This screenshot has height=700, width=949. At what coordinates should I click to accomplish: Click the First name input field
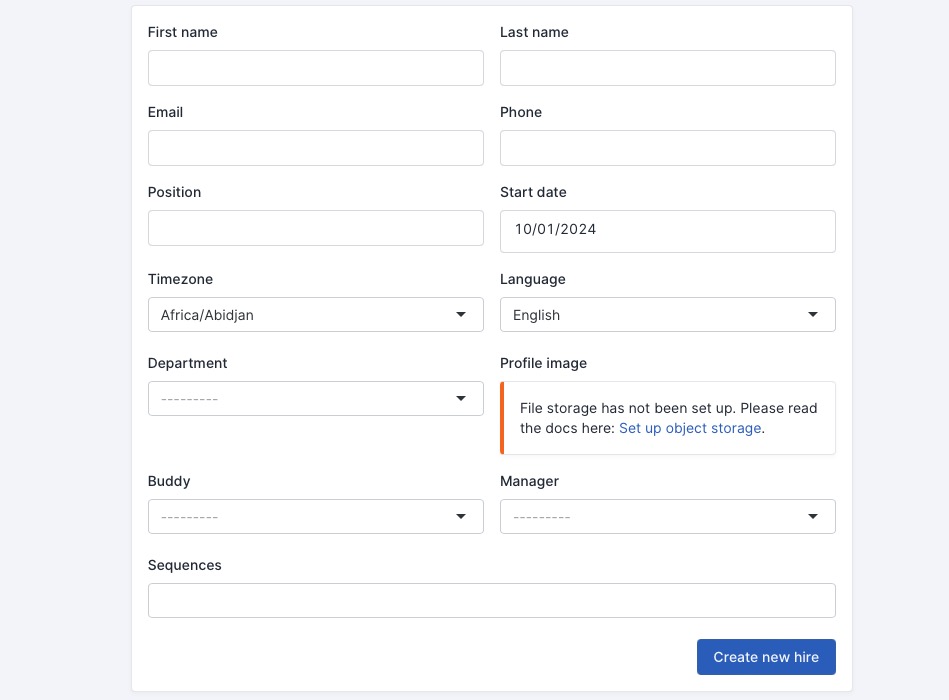tap(315, 68)
